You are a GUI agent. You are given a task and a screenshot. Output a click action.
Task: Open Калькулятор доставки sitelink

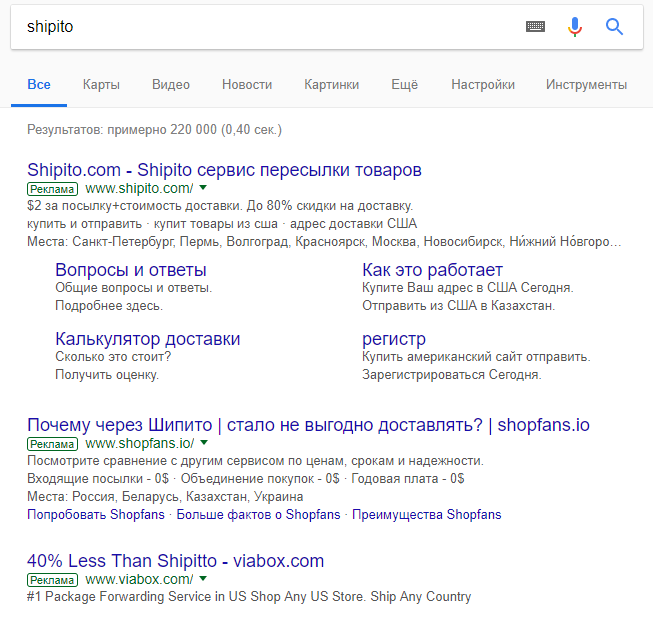click(148, 339)
